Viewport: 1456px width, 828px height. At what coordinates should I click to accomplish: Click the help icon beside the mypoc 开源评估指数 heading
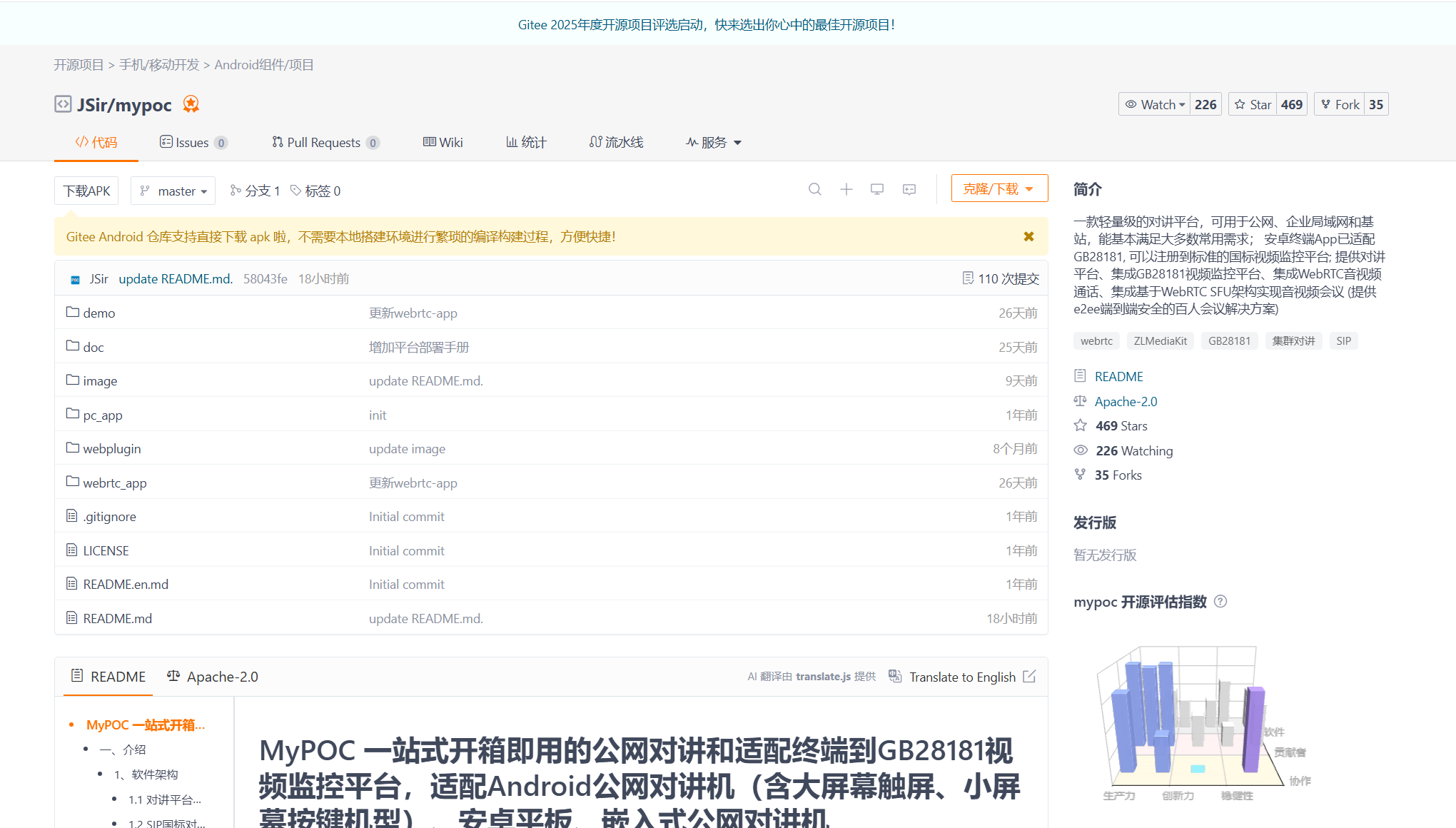click(x=1220, y=601)
